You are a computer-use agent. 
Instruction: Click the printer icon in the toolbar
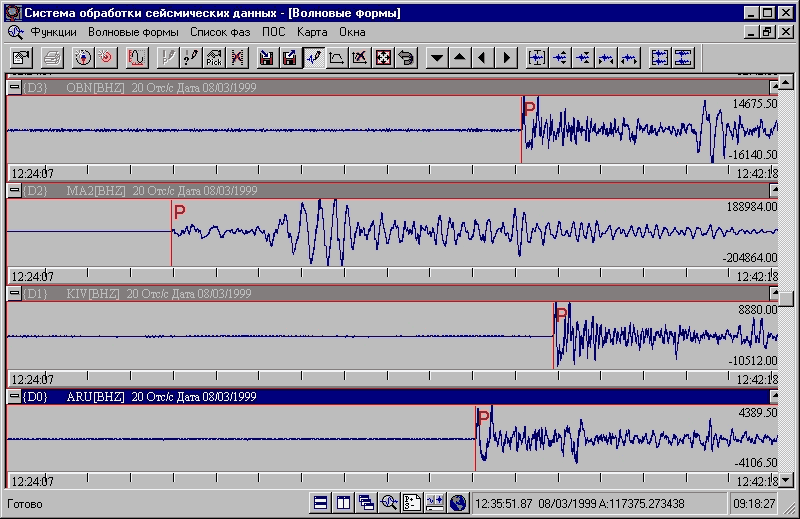pos(53,57)
